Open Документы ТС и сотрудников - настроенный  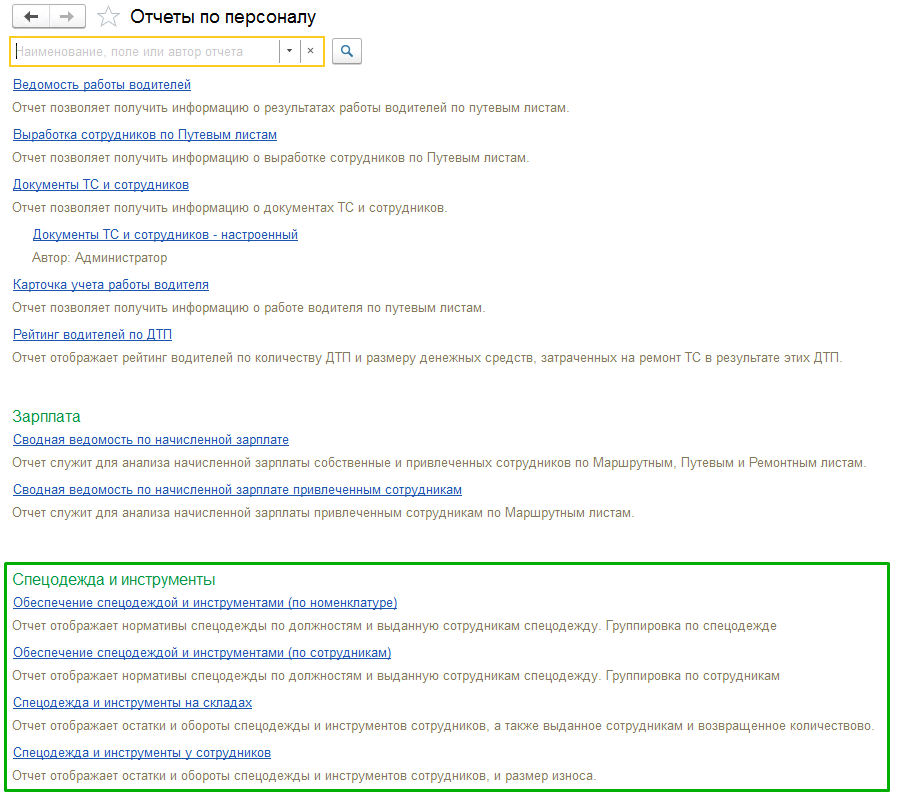[165, 235]
